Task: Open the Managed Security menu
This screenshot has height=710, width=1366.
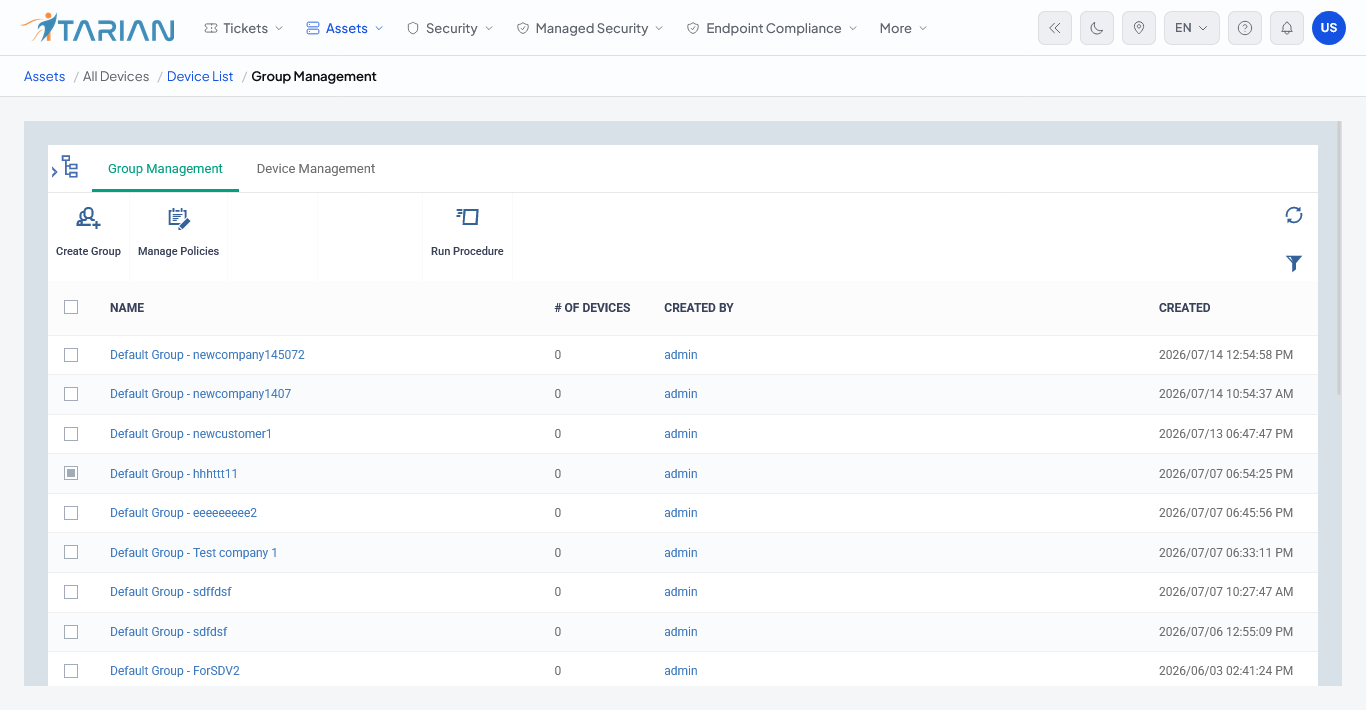Action: 590,28
